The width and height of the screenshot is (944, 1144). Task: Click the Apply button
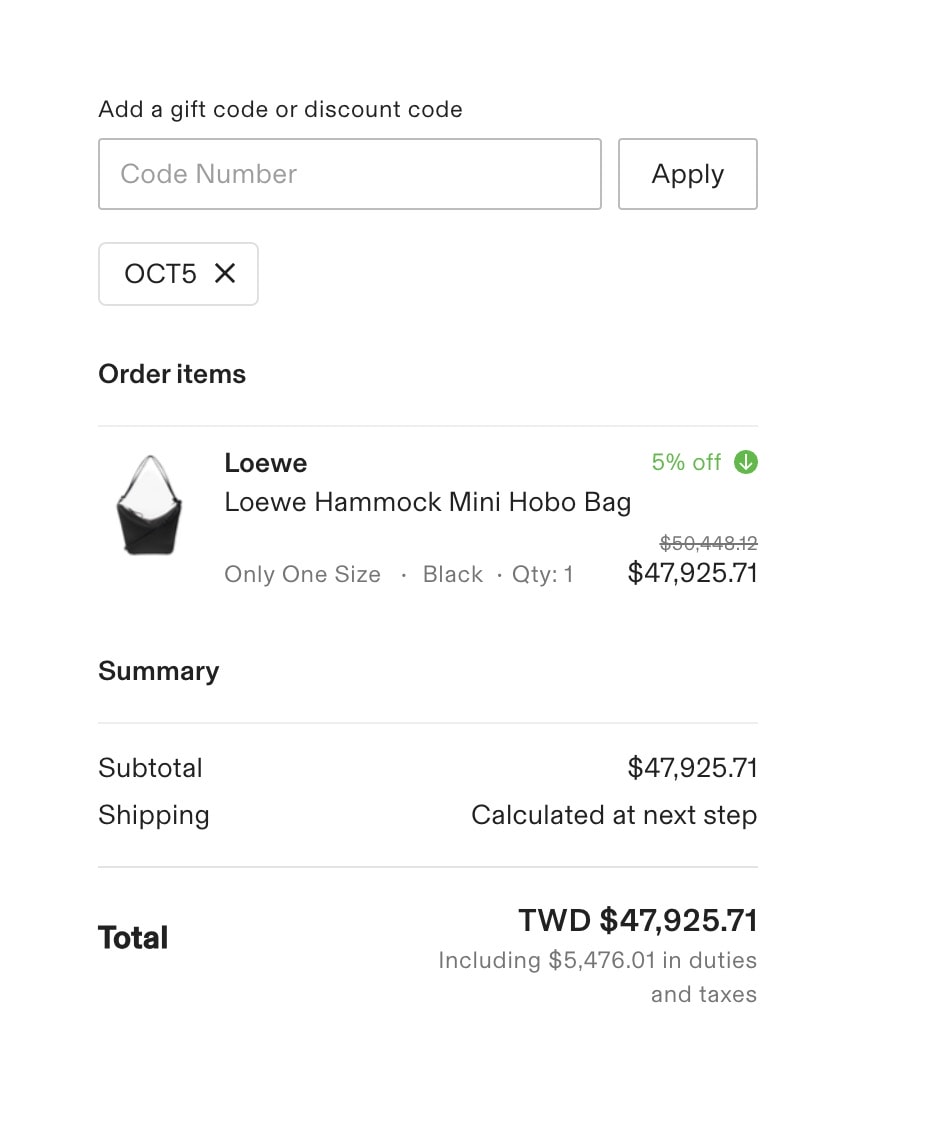[687, 174]
